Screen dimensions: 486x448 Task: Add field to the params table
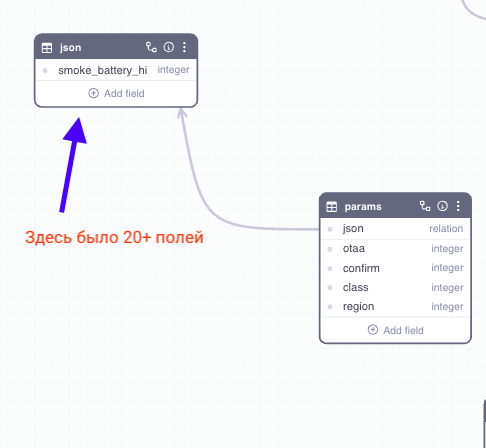395,330
